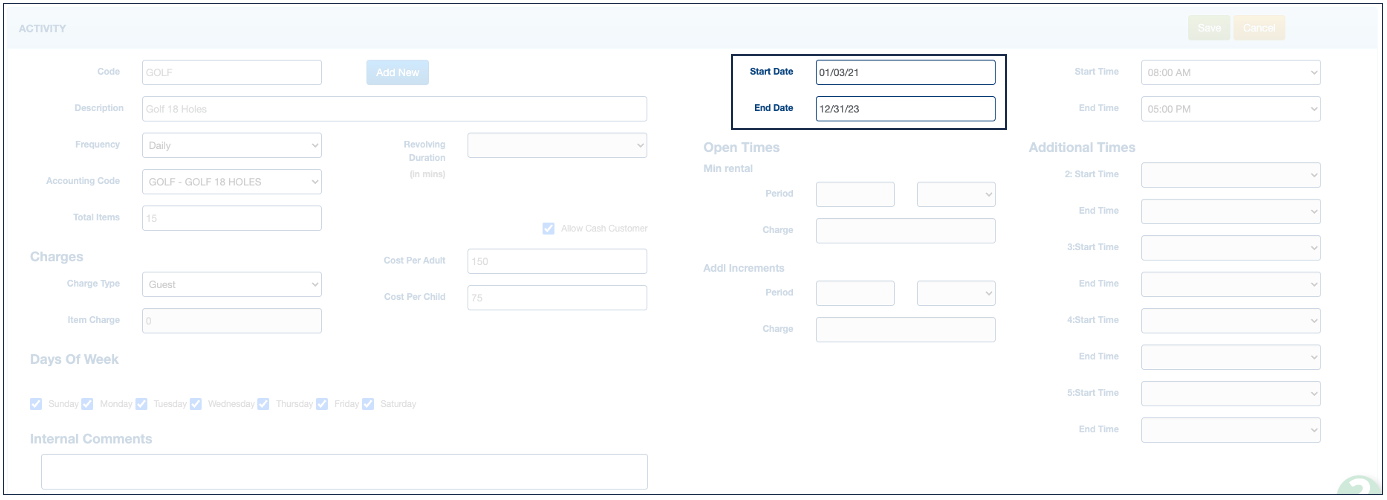This screenshot has height=500, width=1387.
Task: Expand the Revolving Duration dropdown
Action: point(557,145)
